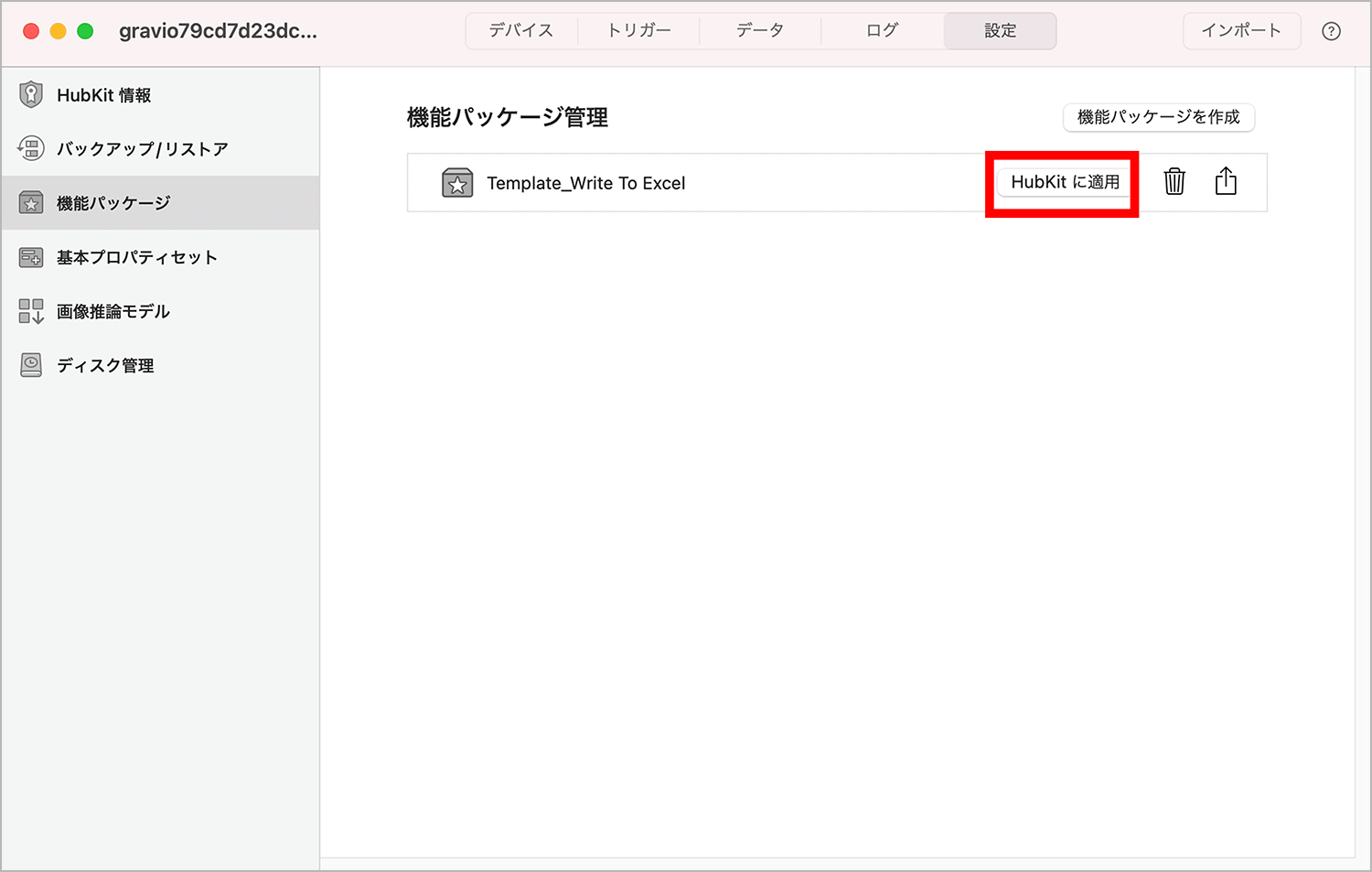Delete the Template_Write To Excel package
The width and height of the screenshot is (1372, 872).
coord(1174,181)
